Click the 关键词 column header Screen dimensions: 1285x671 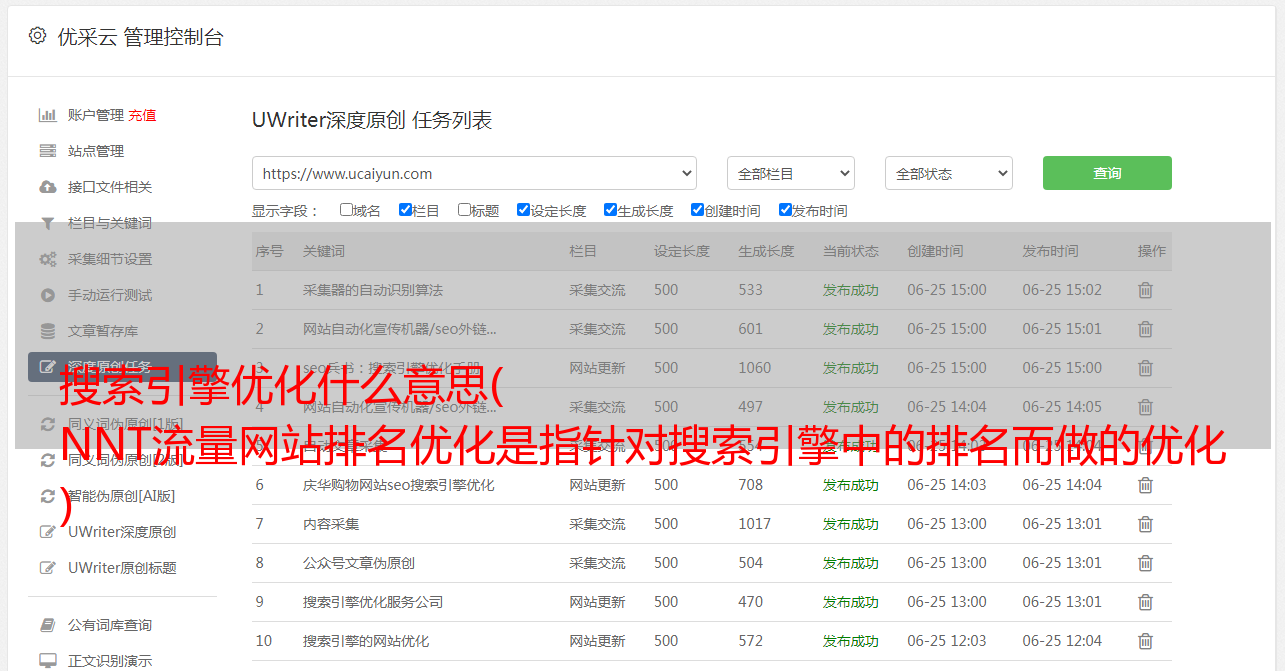pyautogui.click(x=324, y=251)
